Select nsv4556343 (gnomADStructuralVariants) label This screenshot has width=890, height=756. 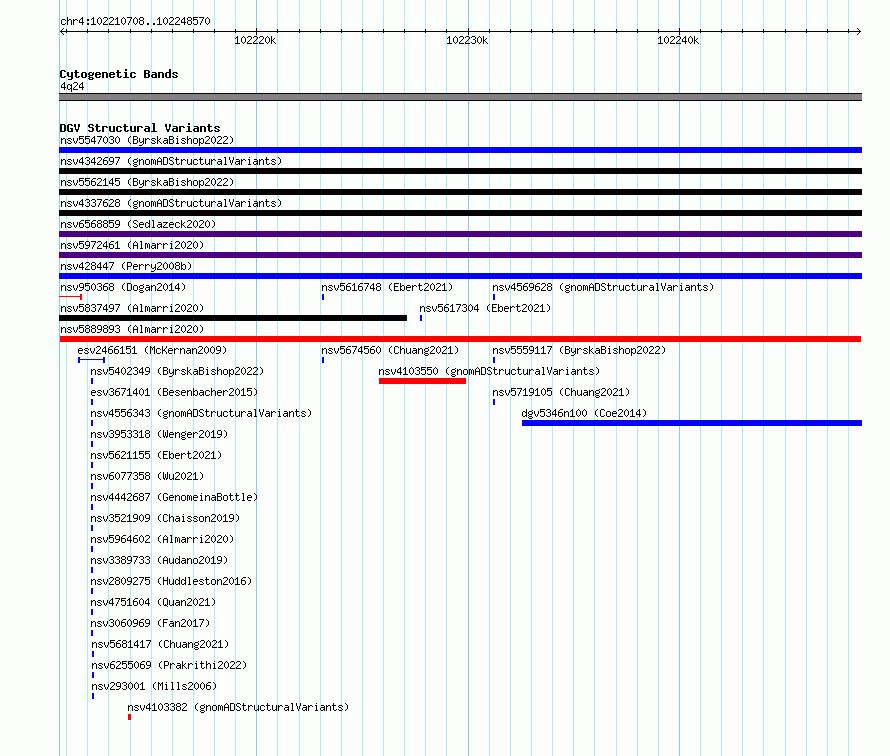coord(201,413)
